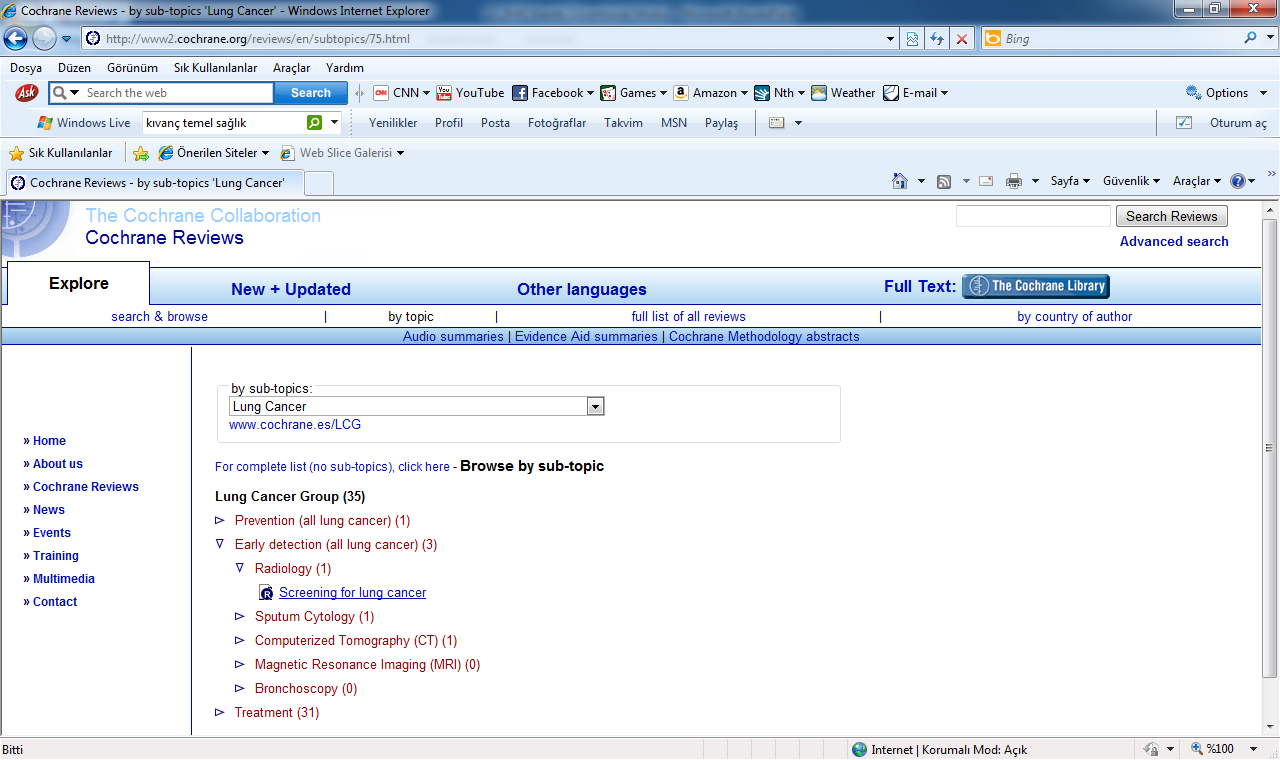Open the address bar history dropdown
Screen dimensions: 1280x760
891,39
